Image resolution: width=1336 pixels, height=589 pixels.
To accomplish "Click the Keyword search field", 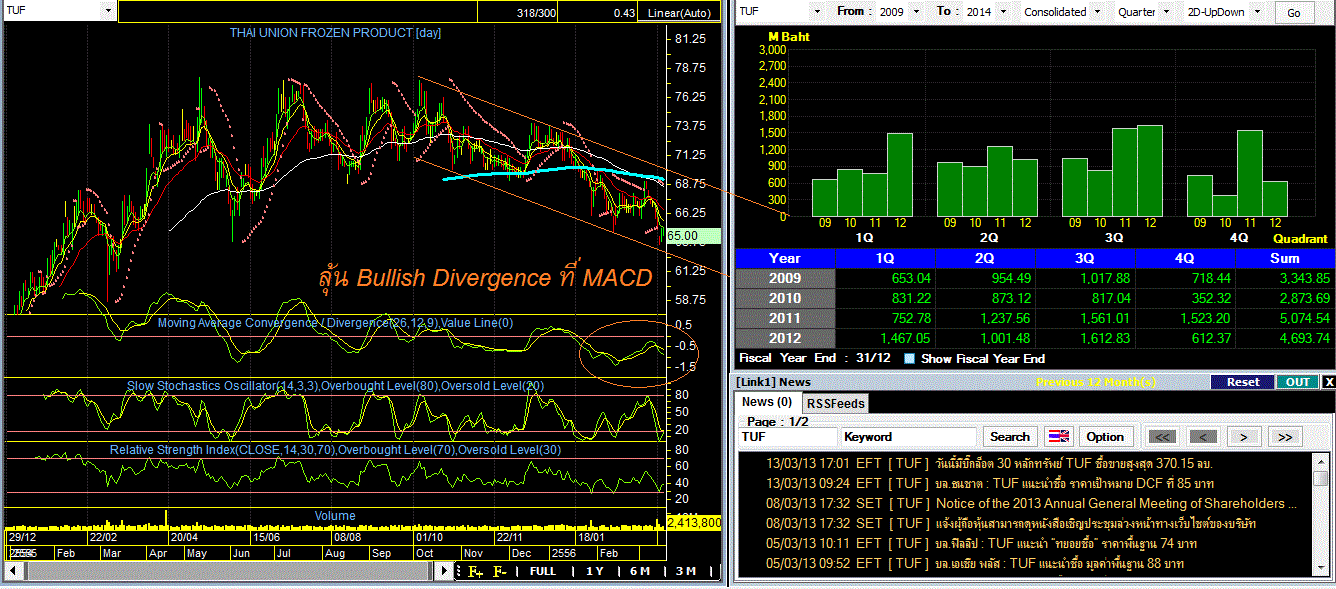I will click(x=909, y=437).
